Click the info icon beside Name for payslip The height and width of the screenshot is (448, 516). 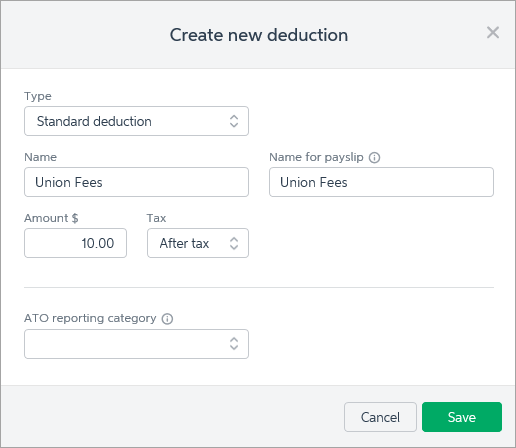374,157
